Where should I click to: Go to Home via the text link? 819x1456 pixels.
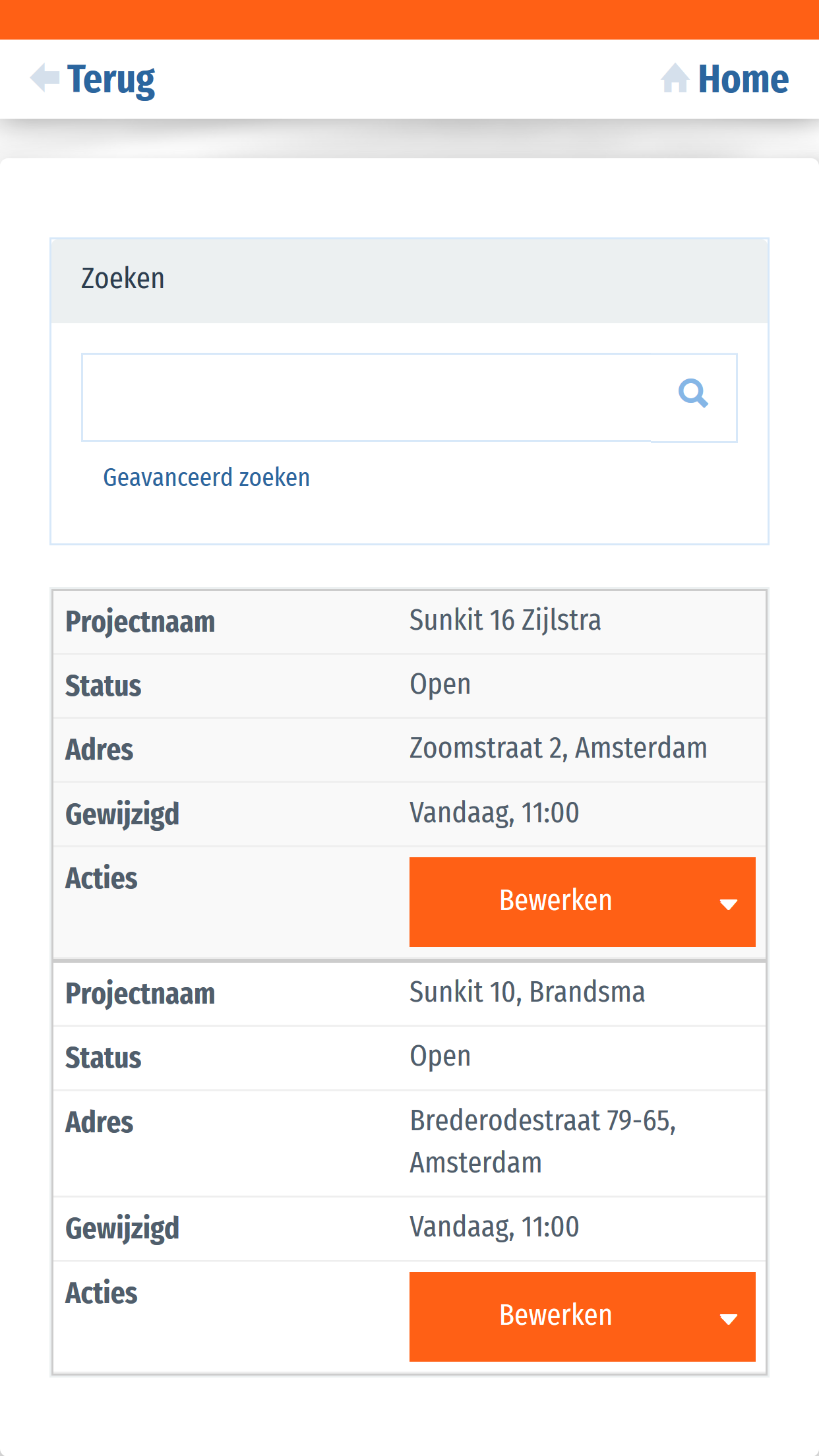point(743,80)
